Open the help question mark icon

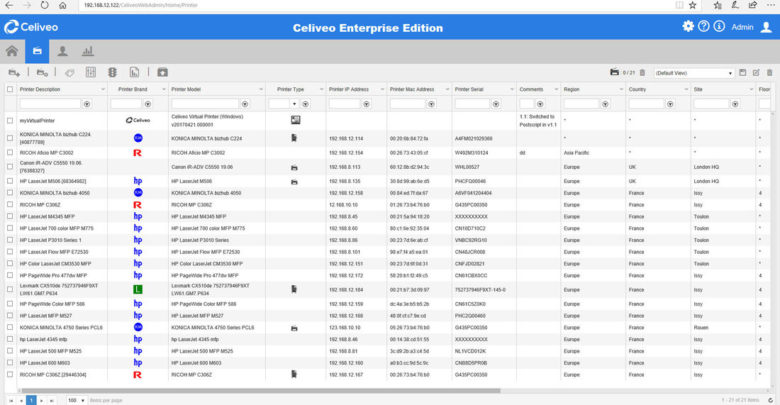tap(703, 26)
